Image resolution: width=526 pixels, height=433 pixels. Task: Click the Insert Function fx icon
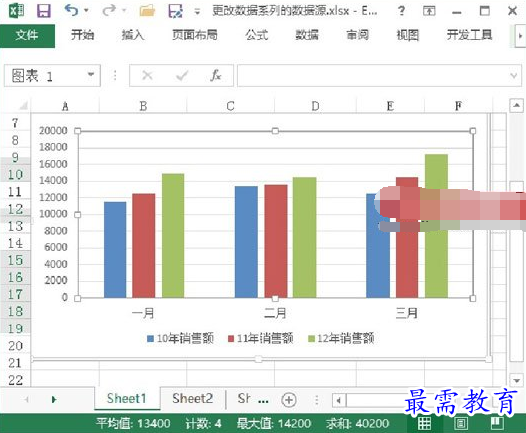pyautogui.click(x=216, y=75)
